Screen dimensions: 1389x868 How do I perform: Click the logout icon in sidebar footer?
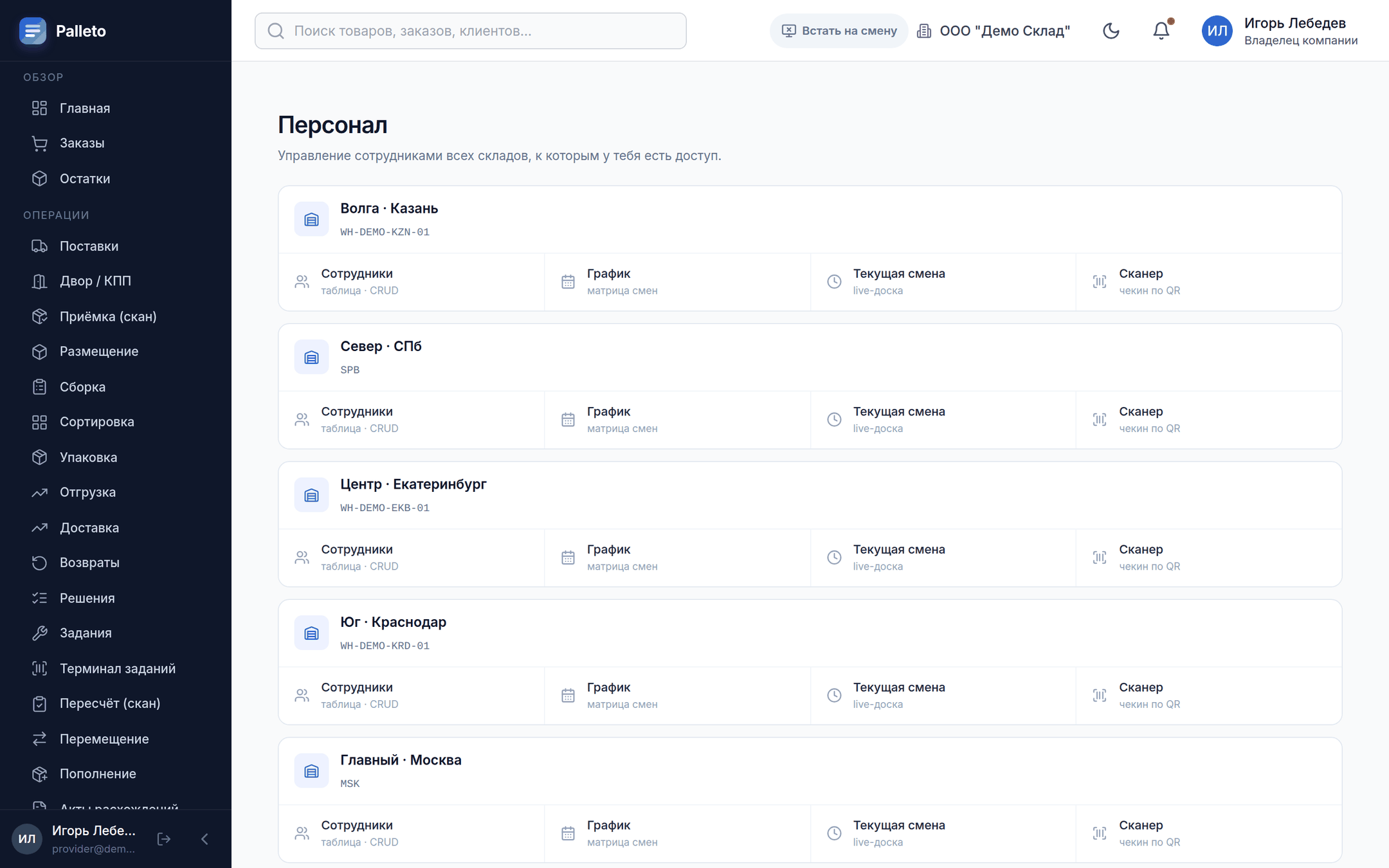pyautogui.click(x=164, y=838)
